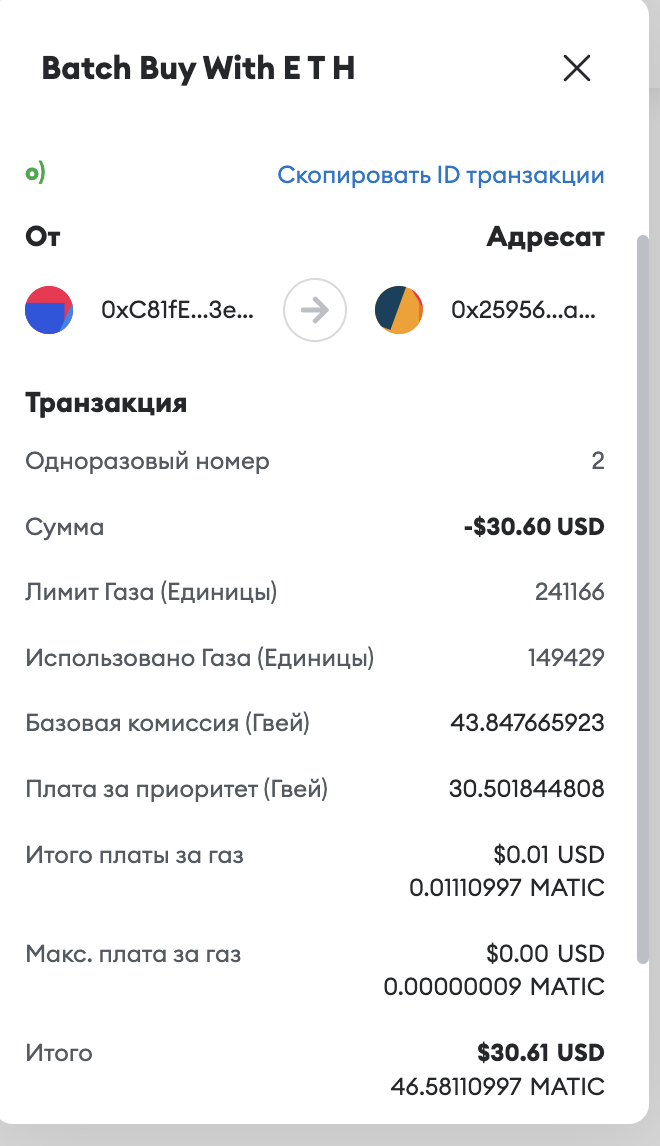Click the Batch Buy With E T H title
Viewport: 660px width, 1146px height.
point(198,69)
